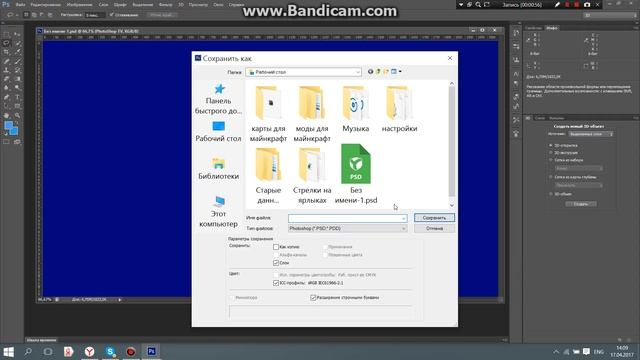Viewport: 640px width, 360px height.
Task: Click the Сохранить button
Action: tap(434, 218)
